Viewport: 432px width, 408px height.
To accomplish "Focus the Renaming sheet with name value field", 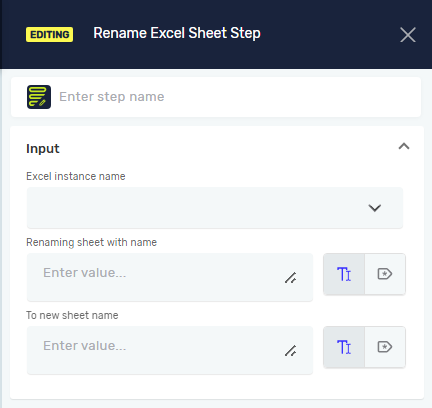I will click(x=170, y=277).
